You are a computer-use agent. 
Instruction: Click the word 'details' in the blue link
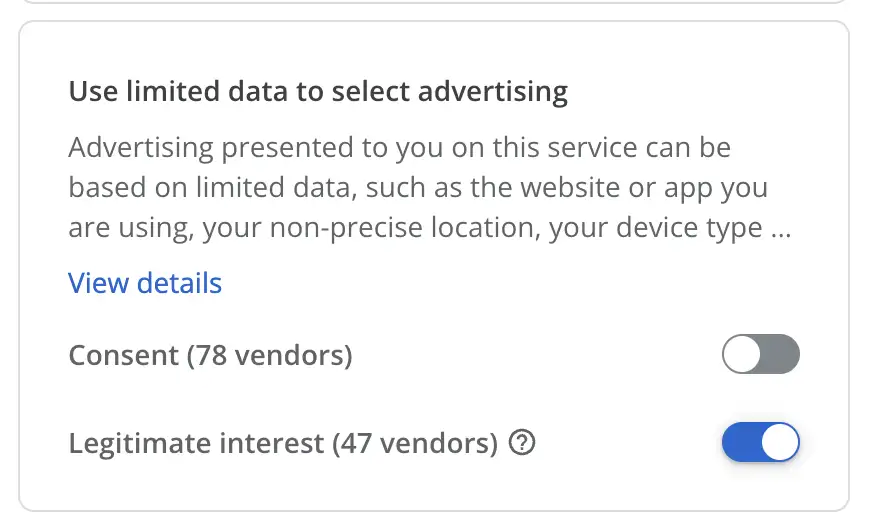179,283
